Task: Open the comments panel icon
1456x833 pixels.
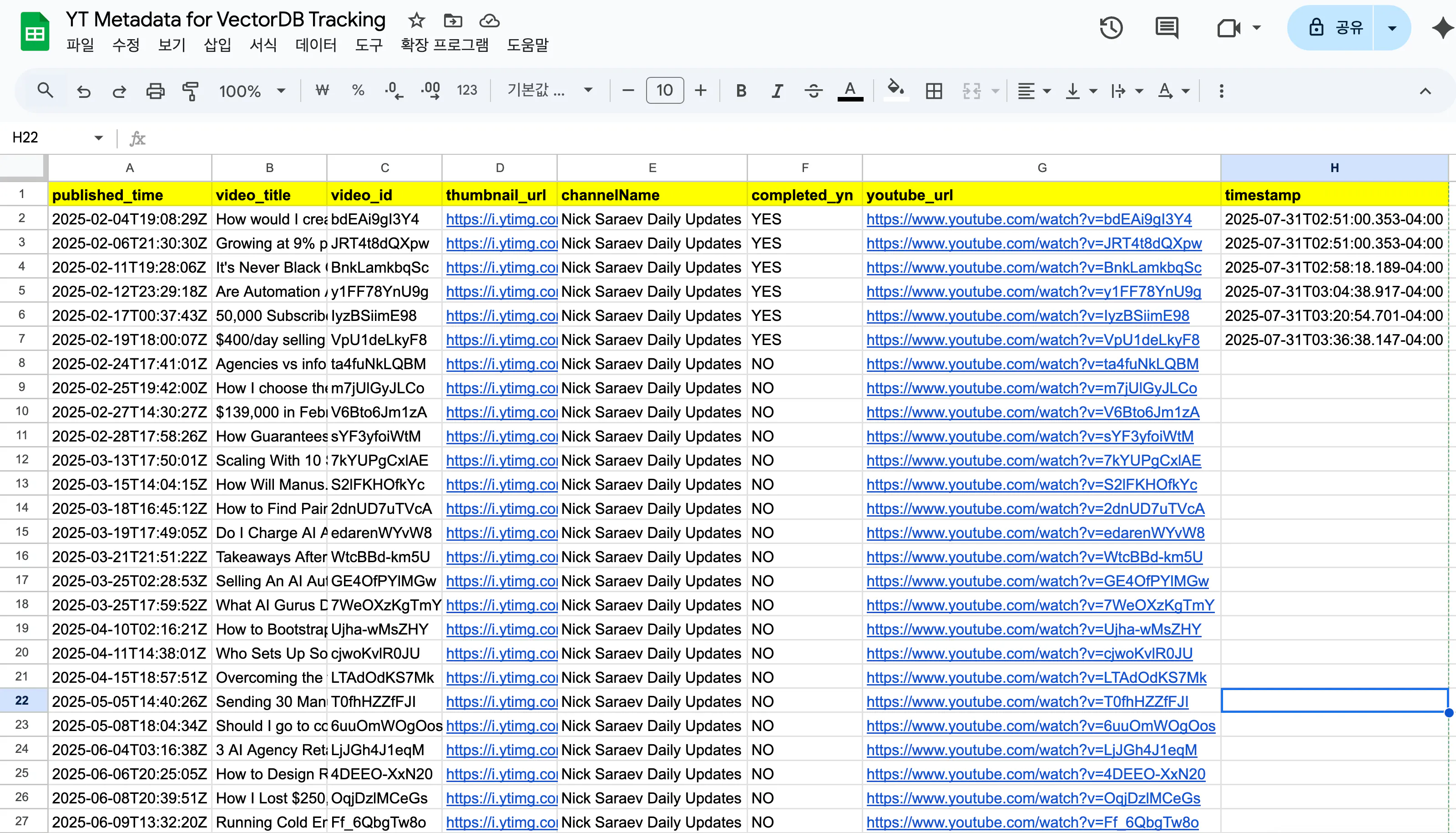Action: [1167, 27]
